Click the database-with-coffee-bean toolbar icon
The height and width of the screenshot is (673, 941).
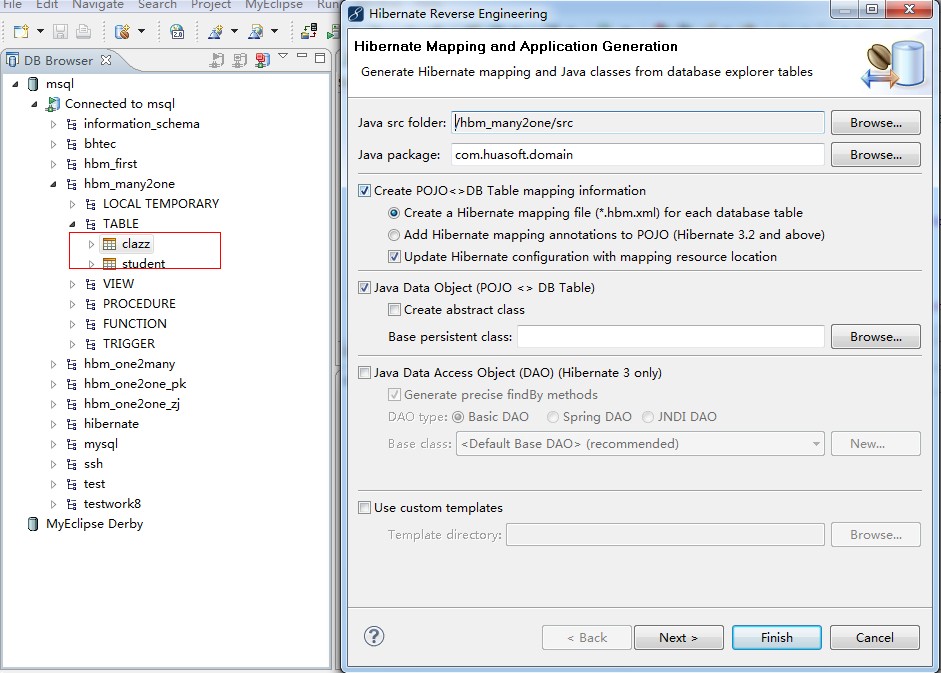[x=122, y=31]
